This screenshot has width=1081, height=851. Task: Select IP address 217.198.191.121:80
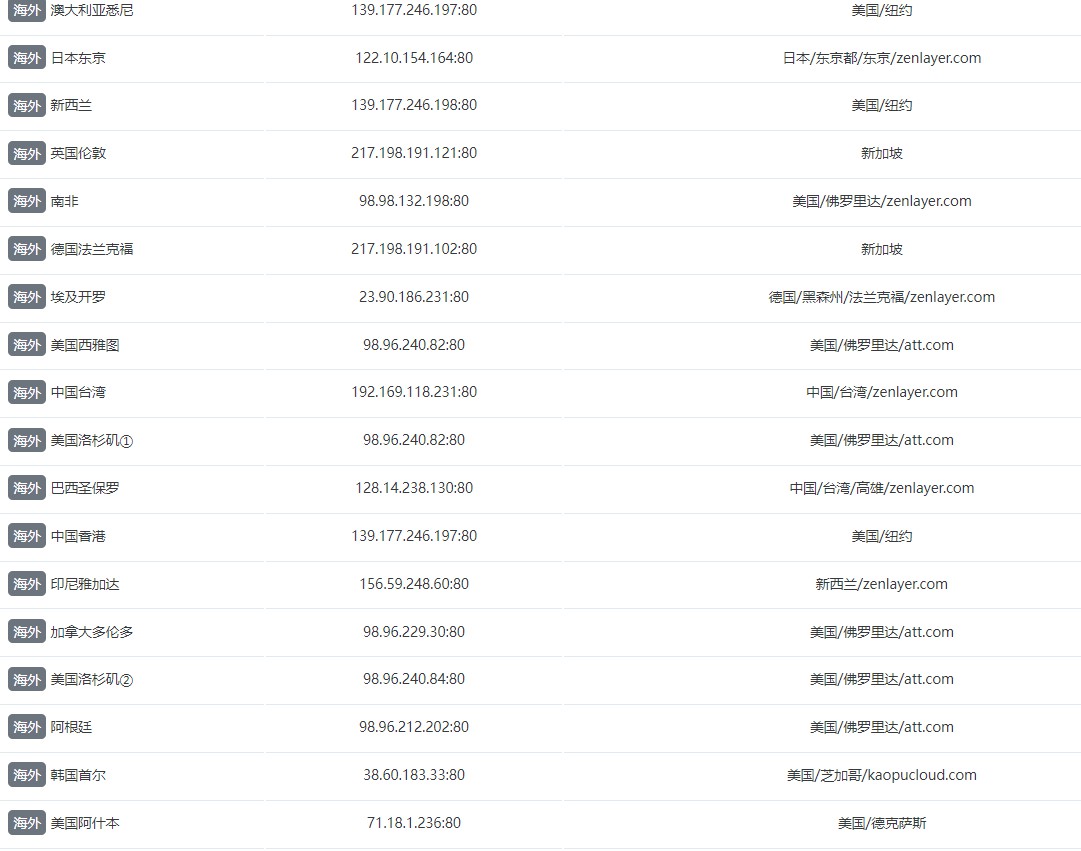[x=414, y=154]
